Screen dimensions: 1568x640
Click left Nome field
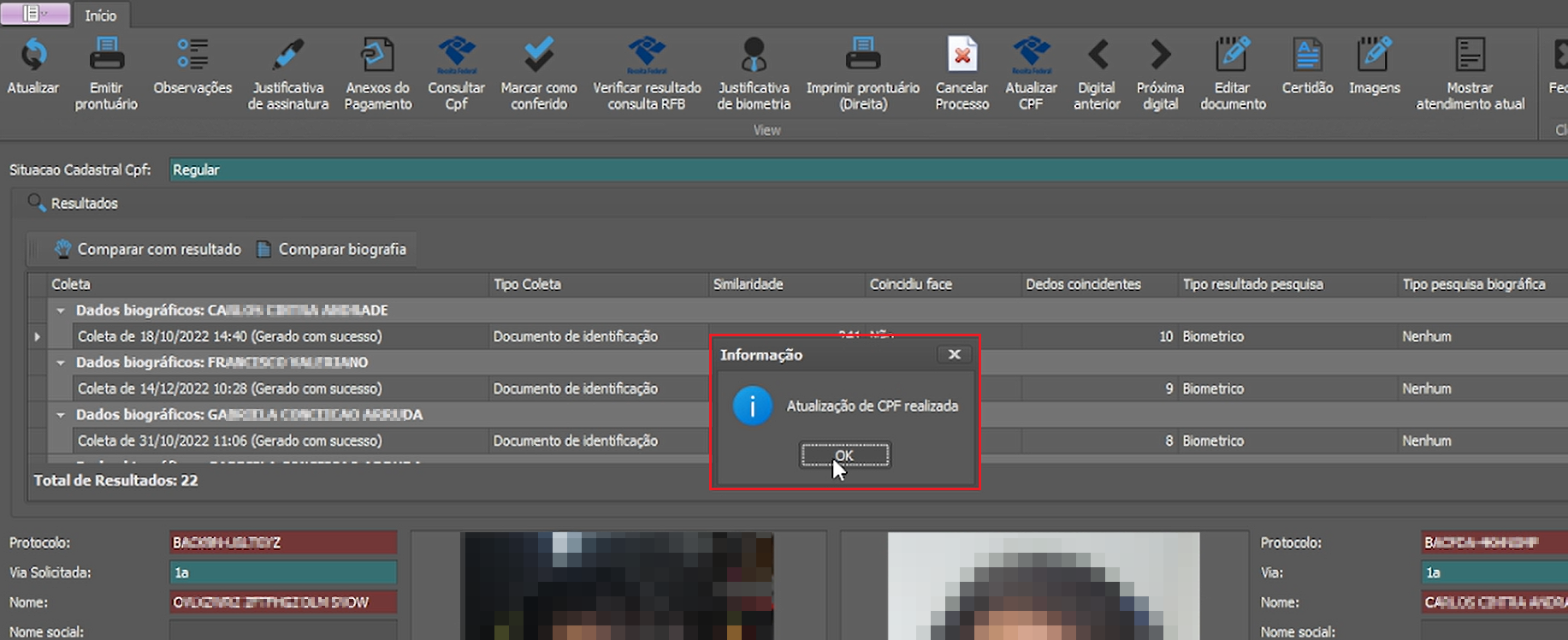[x=283, y=602]
